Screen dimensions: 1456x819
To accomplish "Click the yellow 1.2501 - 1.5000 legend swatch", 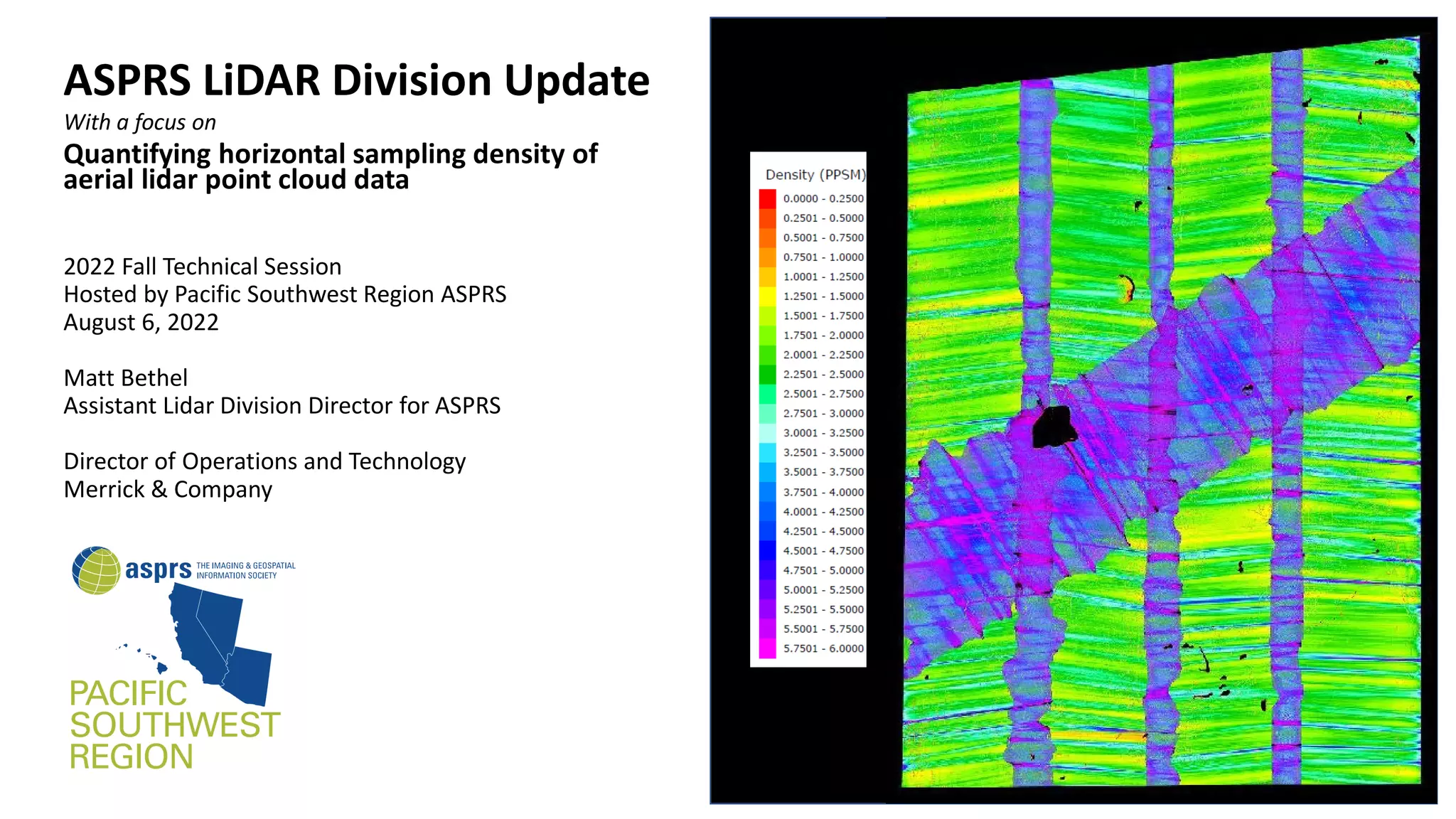I will pyautogui.click(x=767, y=296).
